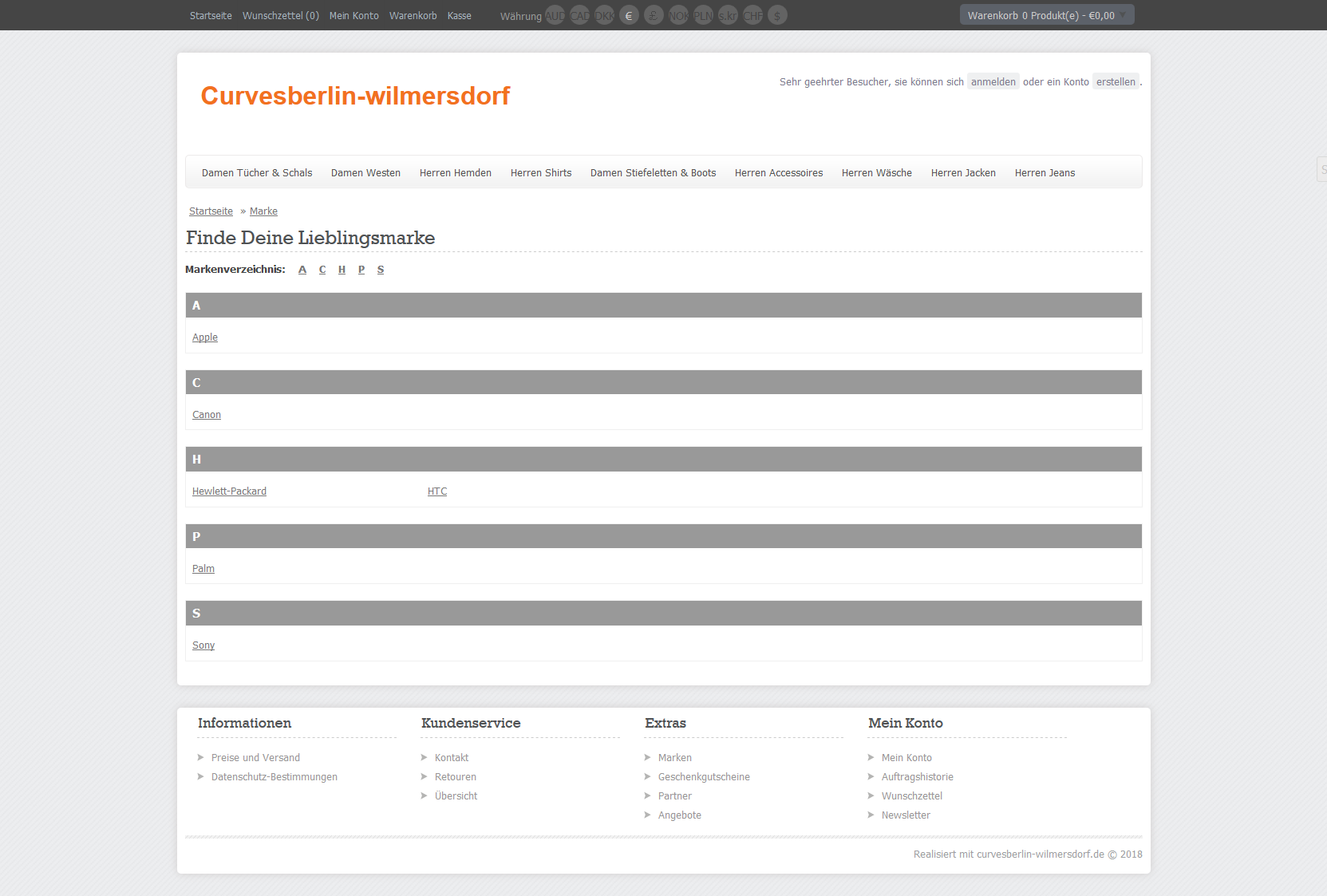Open Wunschzettel (0) in top bar
1327x896 pixels.
click(x=281, y=15)
